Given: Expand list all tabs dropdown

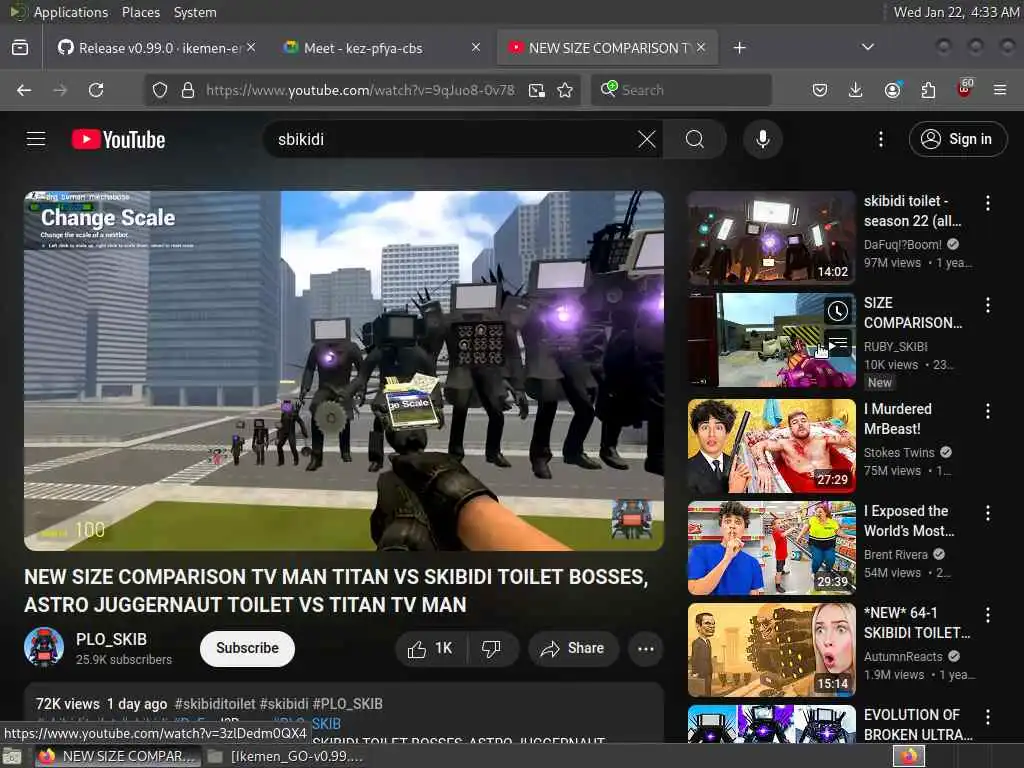Looking at the screenshot, I should click(867, 47).
